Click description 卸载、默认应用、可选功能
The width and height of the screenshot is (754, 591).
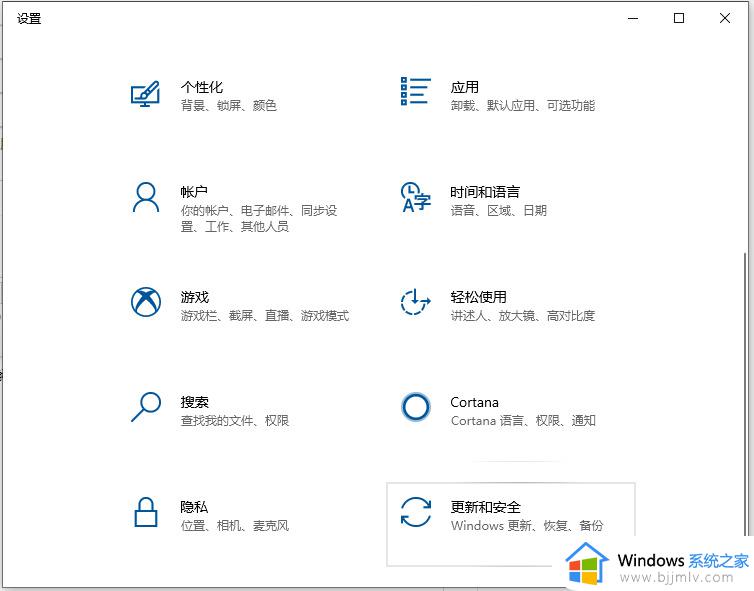pos(523,105)
